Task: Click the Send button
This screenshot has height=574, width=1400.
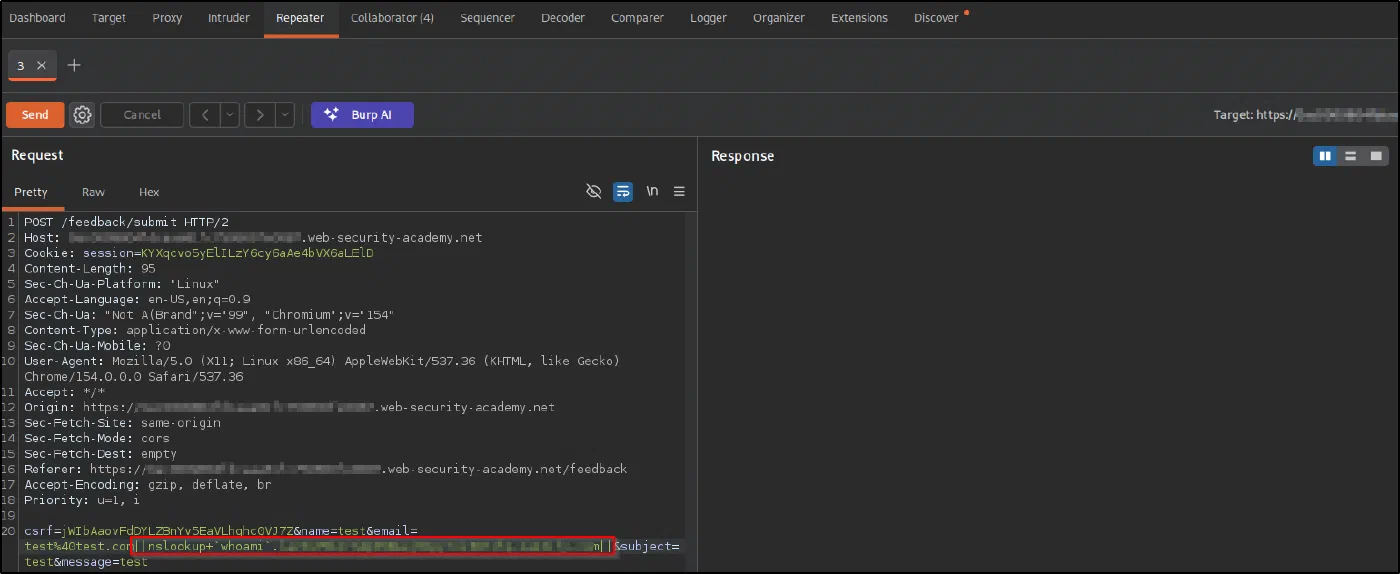Action: [x=35, y=115]
